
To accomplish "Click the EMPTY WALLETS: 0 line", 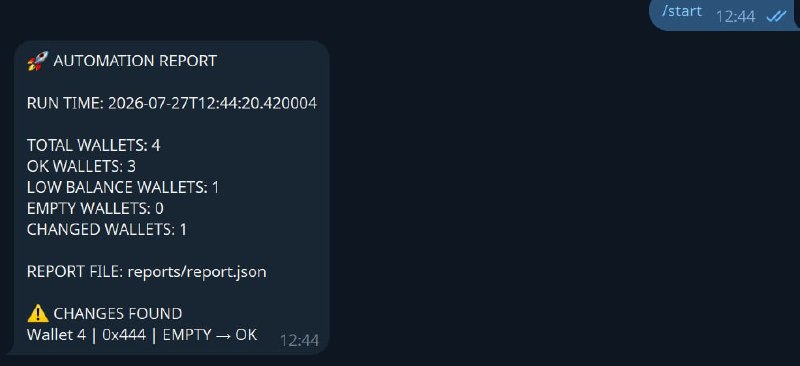I will pyautogui.click(x=95, y=208).
